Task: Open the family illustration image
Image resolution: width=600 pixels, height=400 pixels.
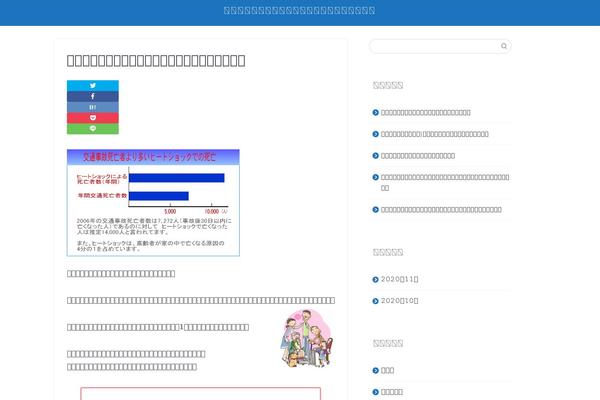Action: (307, 338)
